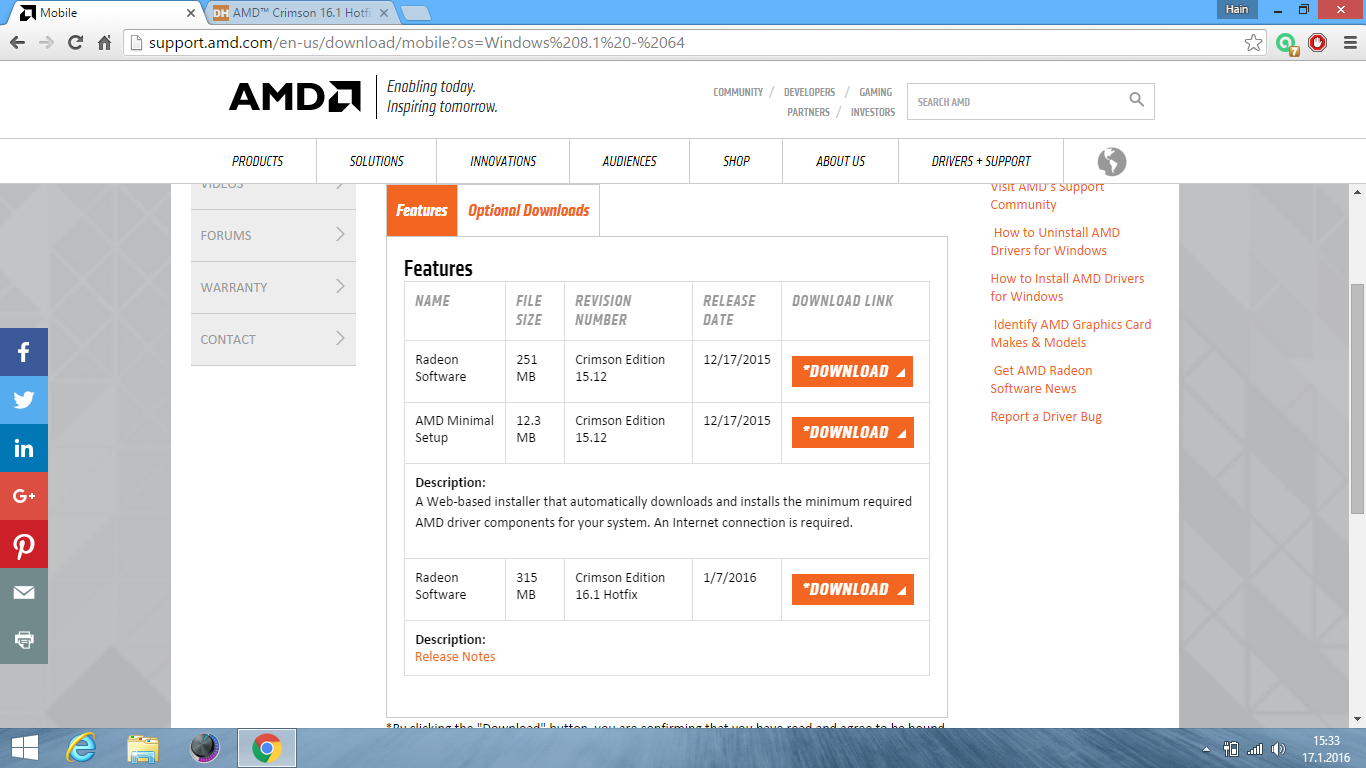This screenshot has width=1366, height=768.
Task: Share page on Facebook sidebar icon
Action: coord(24,352)
